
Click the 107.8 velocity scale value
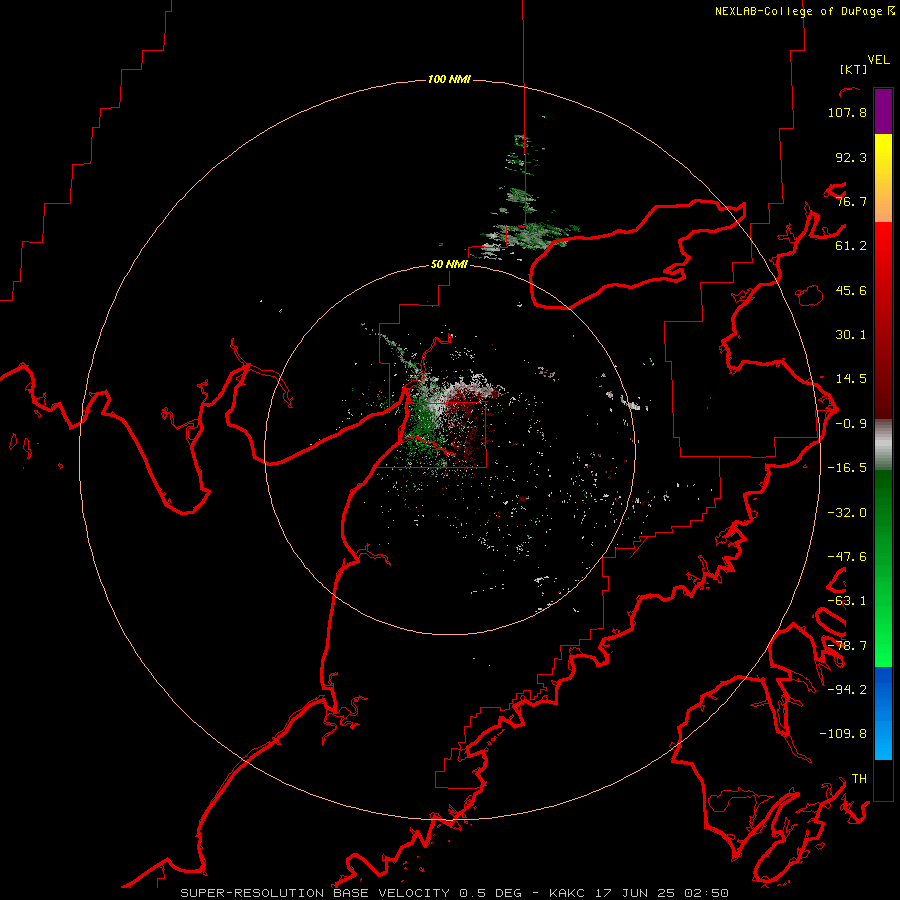847,112
